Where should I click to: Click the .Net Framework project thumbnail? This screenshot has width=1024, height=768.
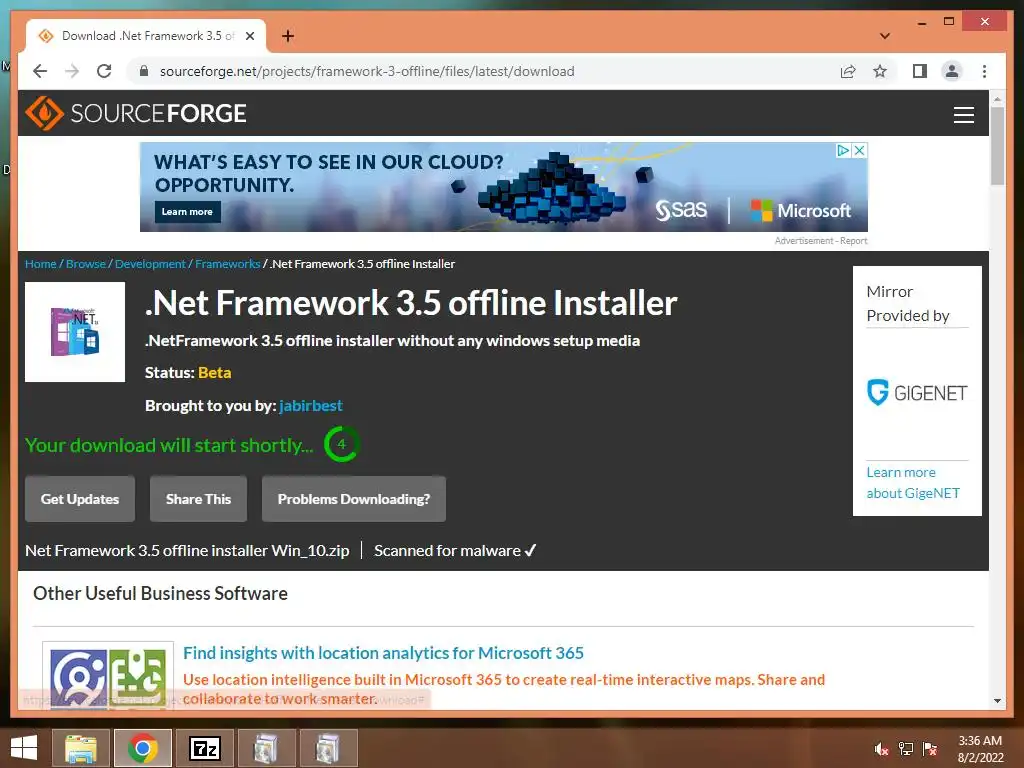75,332
